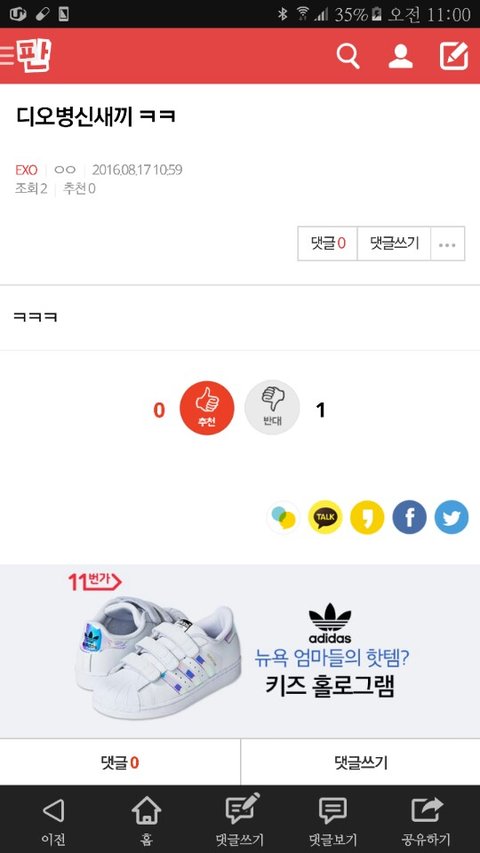Tap 공유하기 share in bottom bar
Screen dimensions: 480x853
pos(426,820)
